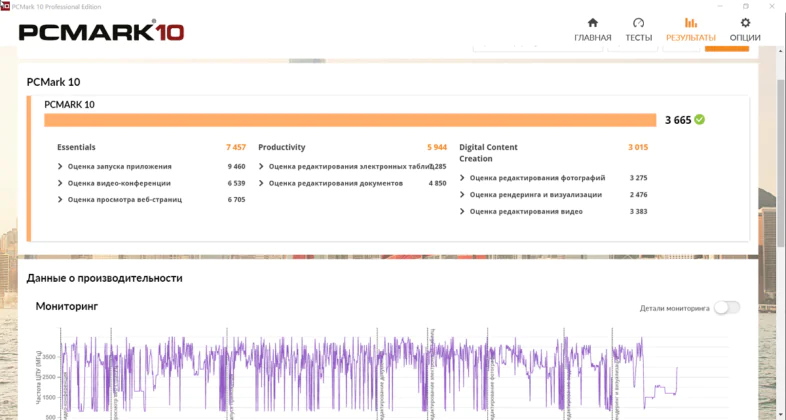Click the Digital Content Creation heading
The height and width of the screenshot is (420, 786).
488,153
